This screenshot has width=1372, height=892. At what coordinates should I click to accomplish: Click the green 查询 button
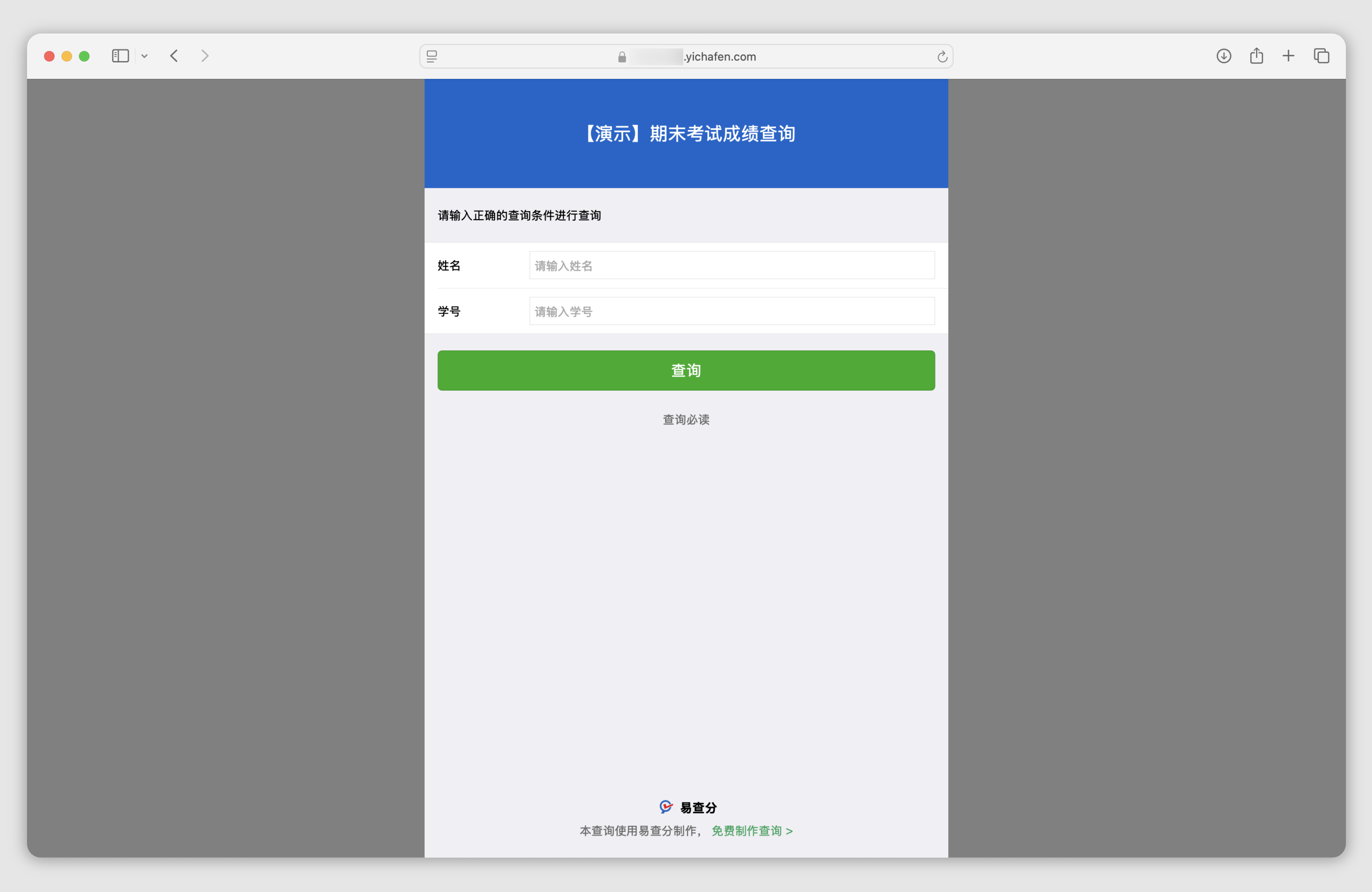686,371
